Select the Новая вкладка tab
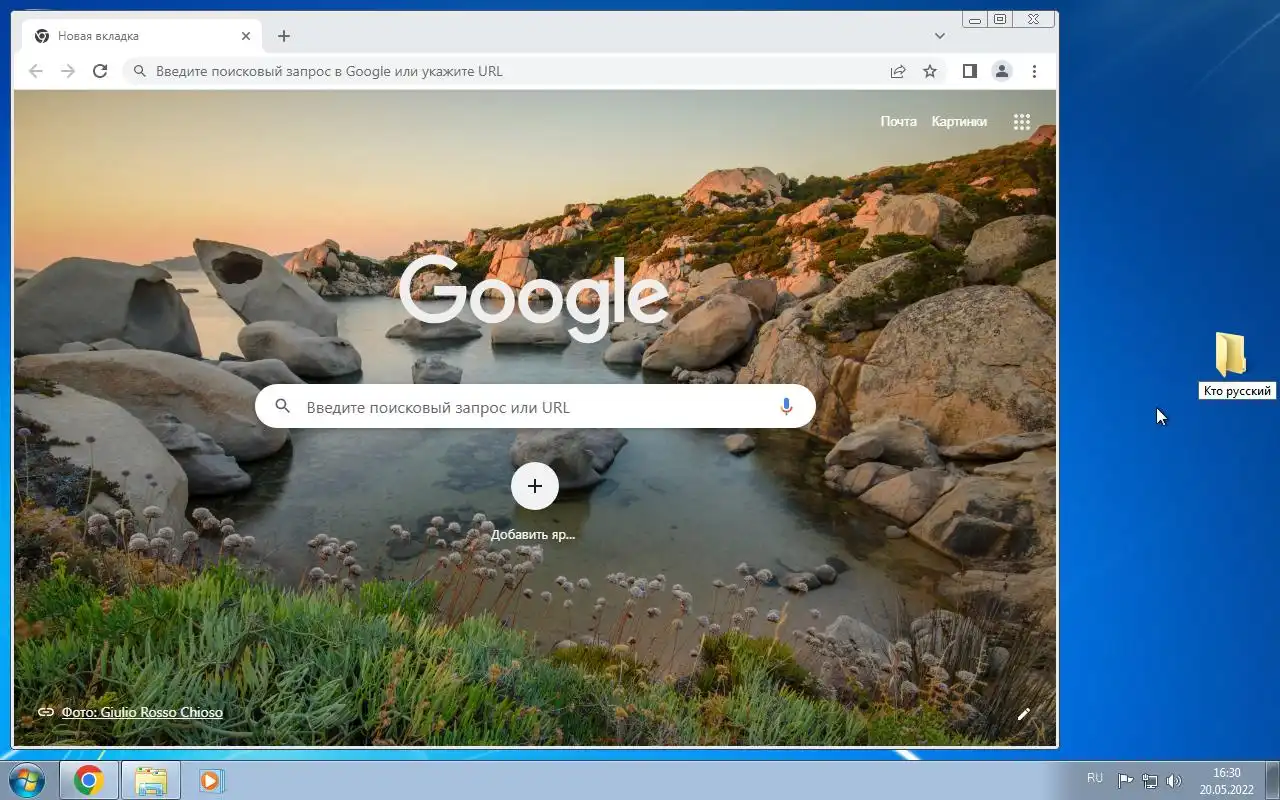The width and height of the screenshot is (1280, 800). pyautogui.click(x=141, y=36)
